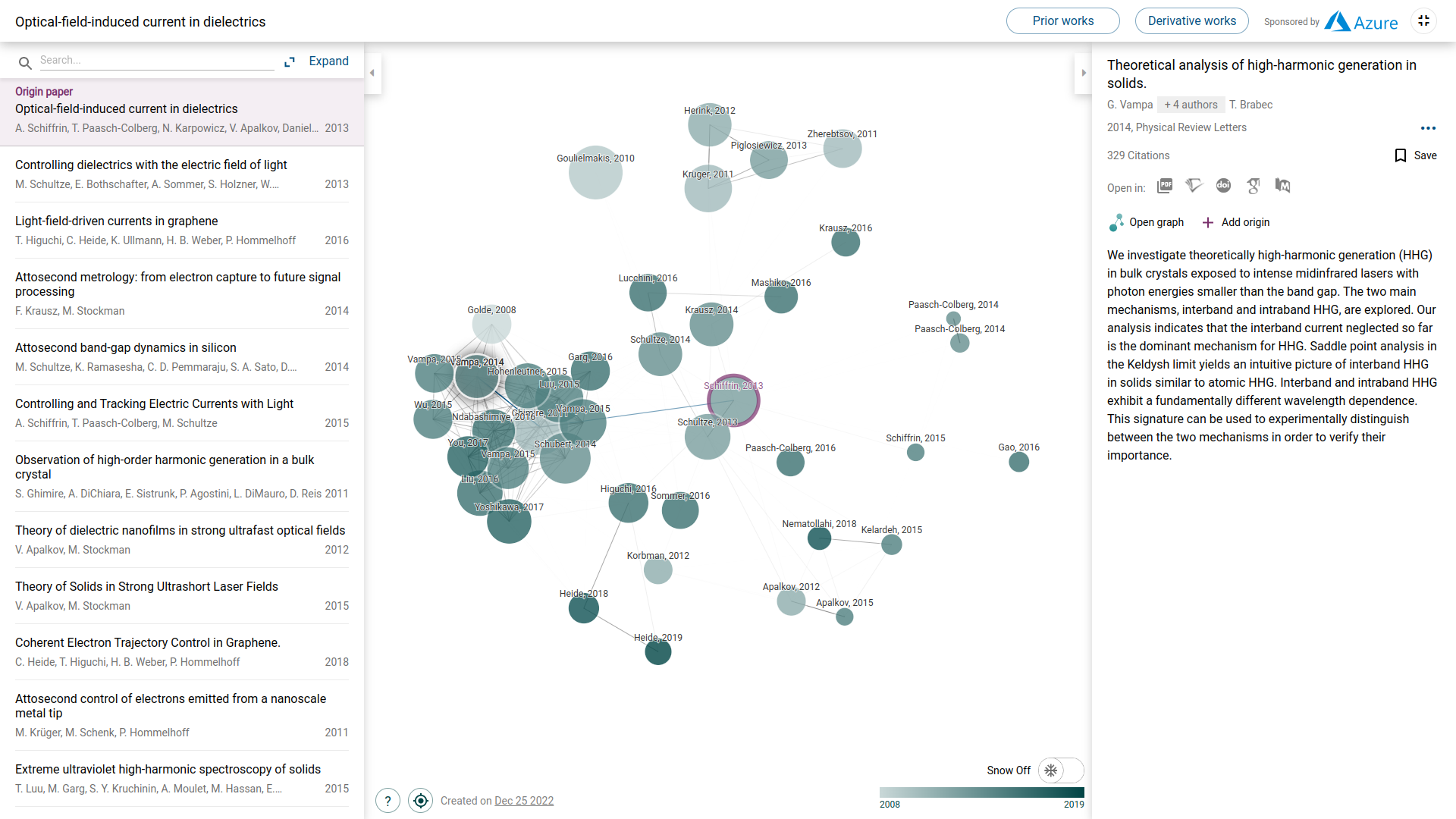The width and height of the screenshot is (1456, 819).
Task: Select 'Controlling and Tracking Electric Currents with Light'
Action: point(182,413)
